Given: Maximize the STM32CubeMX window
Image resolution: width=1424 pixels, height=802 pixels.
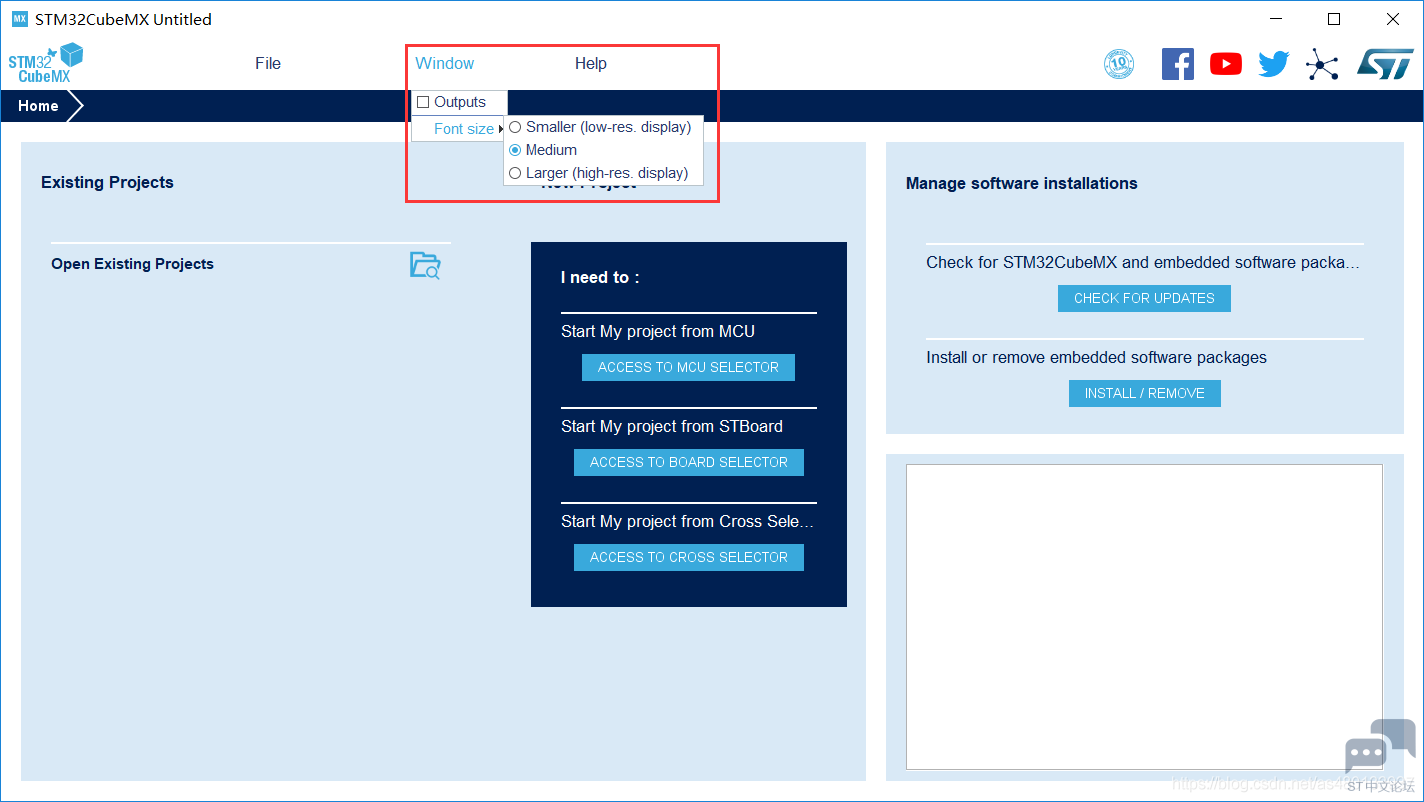Looking at the screenshot, I should pyautogui.click(x=1334, y=19).
